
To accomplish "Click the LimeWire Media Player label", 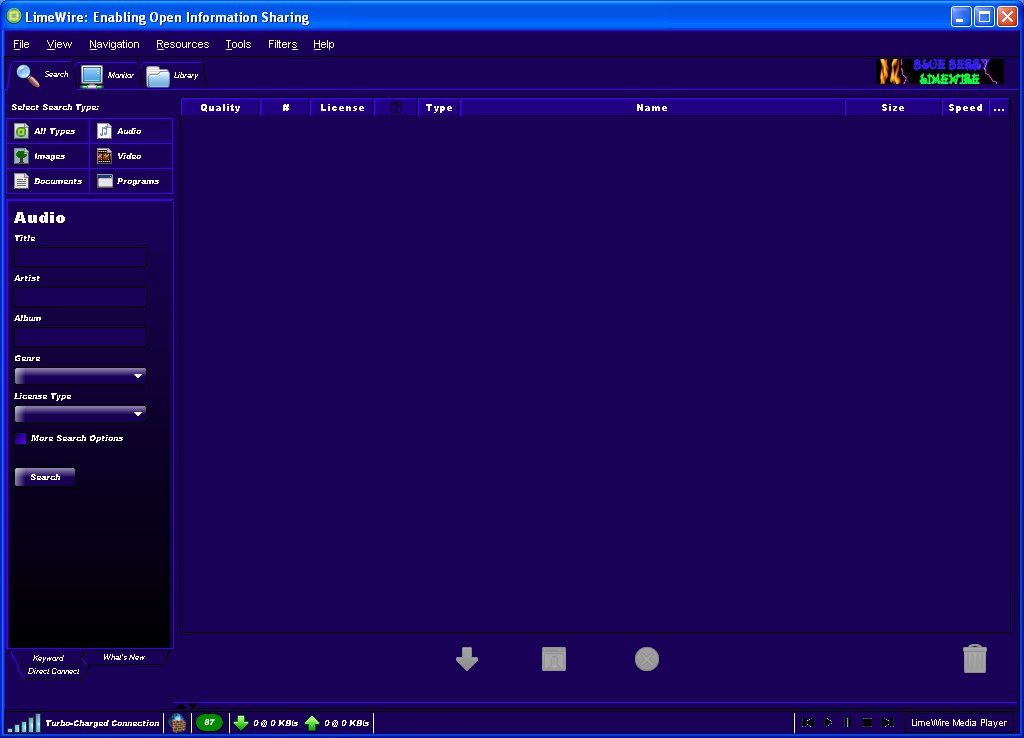I will click(959, 722).
